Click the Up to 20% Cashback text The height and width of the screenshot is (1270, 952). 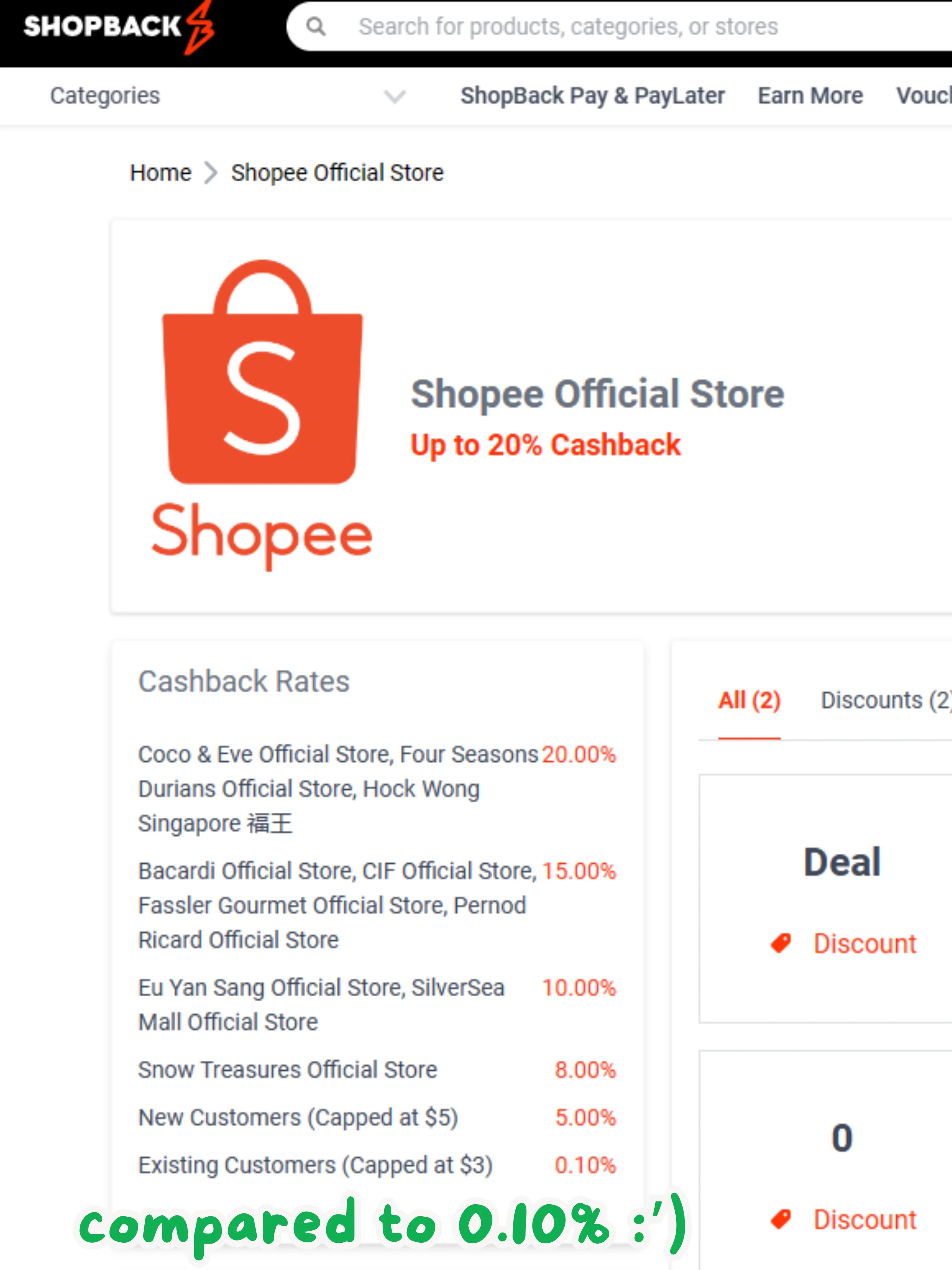[546, 445]
